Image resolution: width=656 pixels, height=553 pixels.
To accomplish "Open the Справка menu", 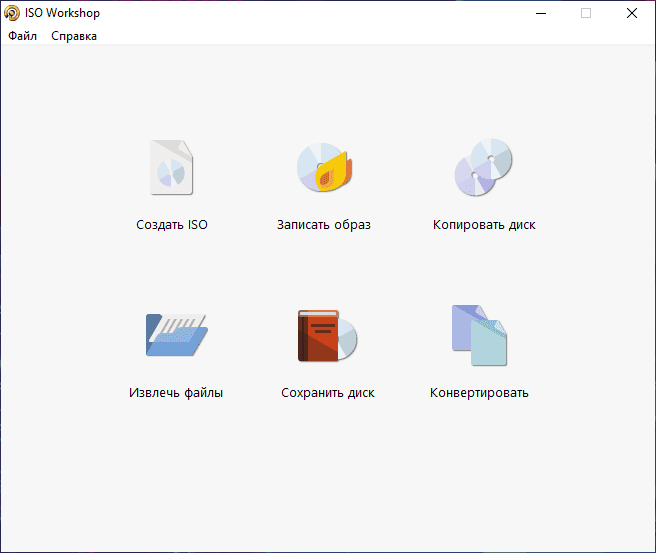I will 74,36.
